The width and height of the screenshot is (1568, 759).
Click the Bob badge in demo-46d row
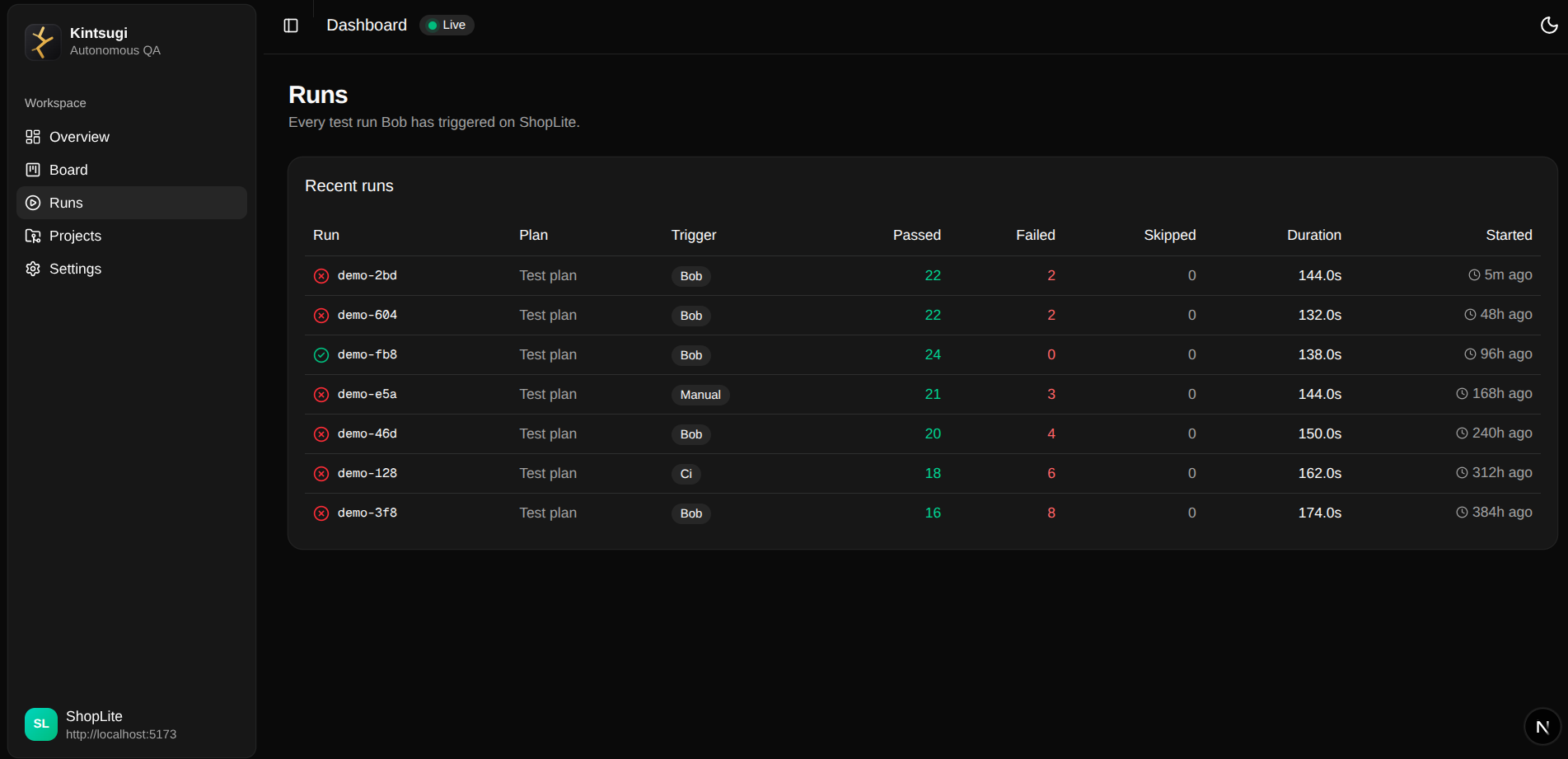(x=691, y=434)
